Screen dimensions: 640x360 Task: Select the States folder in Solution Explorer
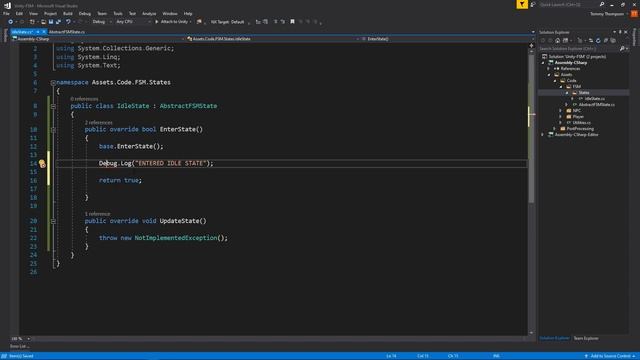point(584,93)
